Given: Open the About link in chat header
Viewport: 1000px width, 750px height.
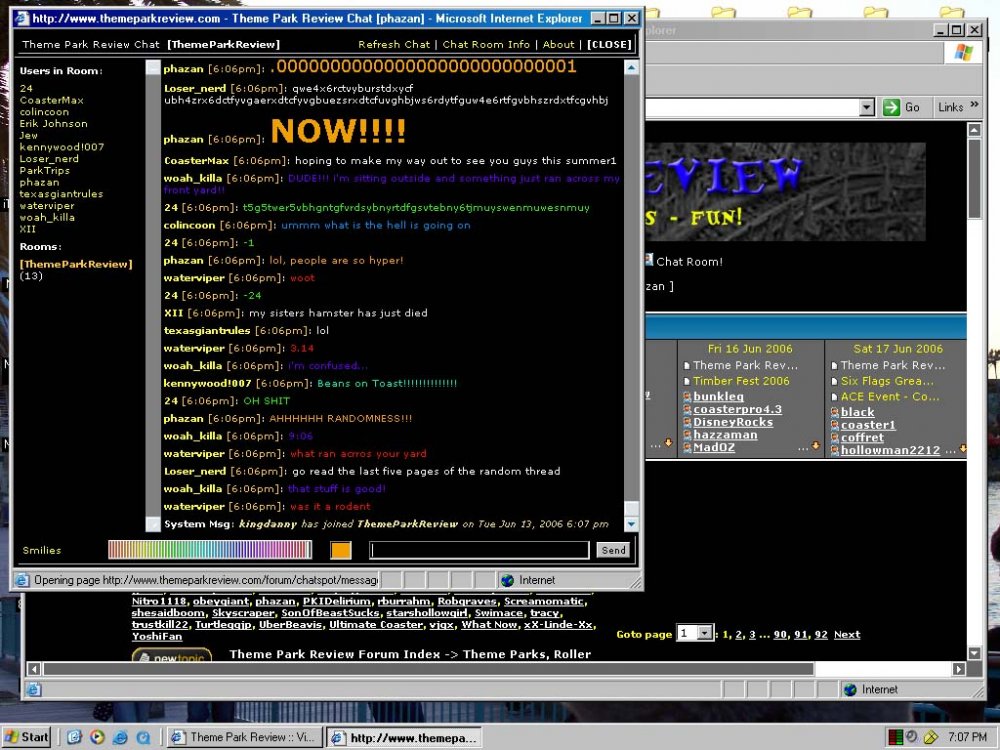Looking at the screenshot, I should click(558, 45).
